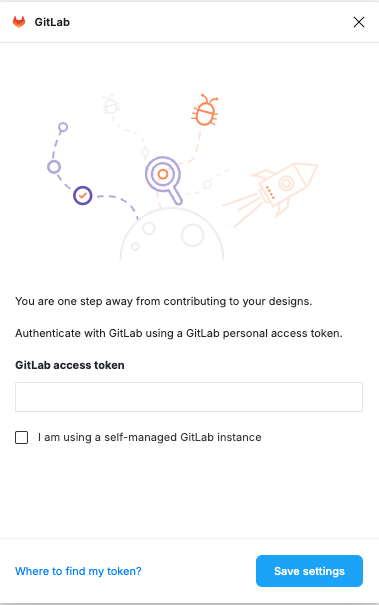The image size is (379, 605).
Task: Click the purple checkmark circle icon
Action: point(83,196)
